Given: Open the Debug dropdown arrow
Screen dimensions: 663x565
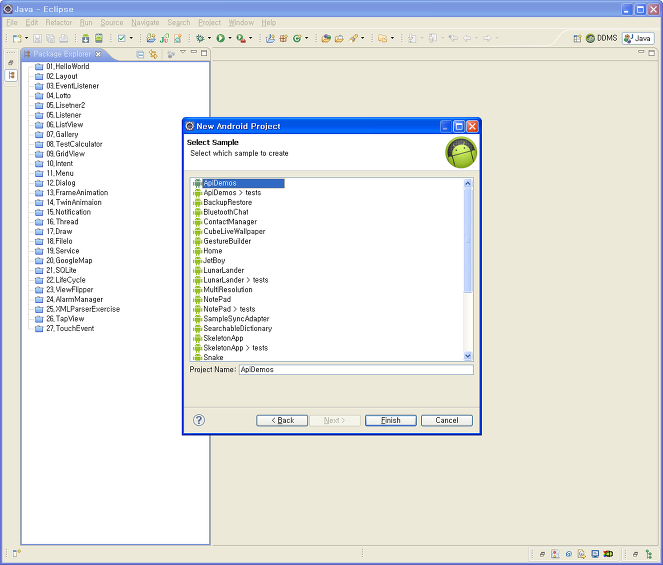Looking at the screenshot, I should coord(209,38).
